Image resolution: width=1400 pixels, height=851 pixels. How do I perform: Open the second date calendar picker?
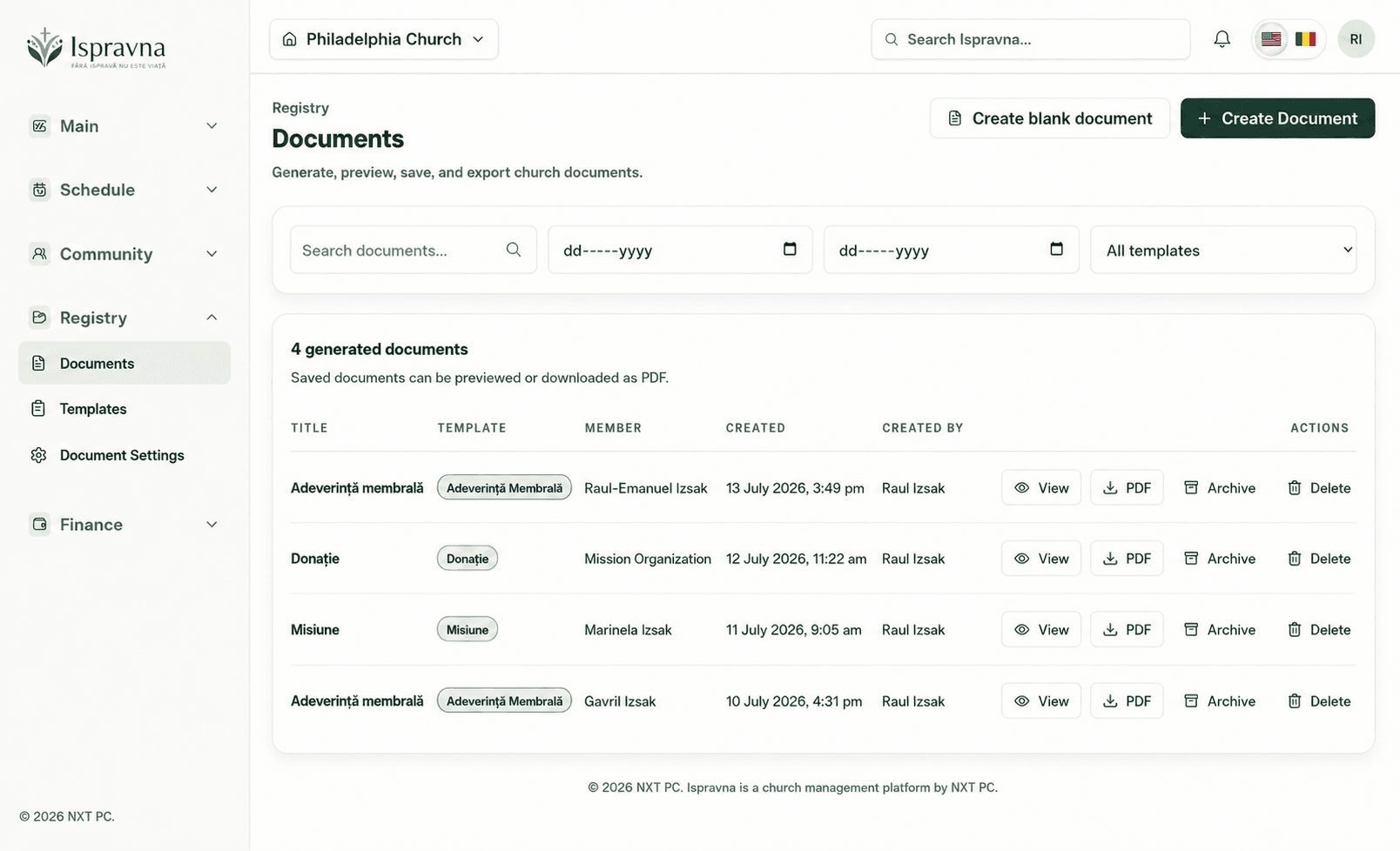click(1056, 249)
